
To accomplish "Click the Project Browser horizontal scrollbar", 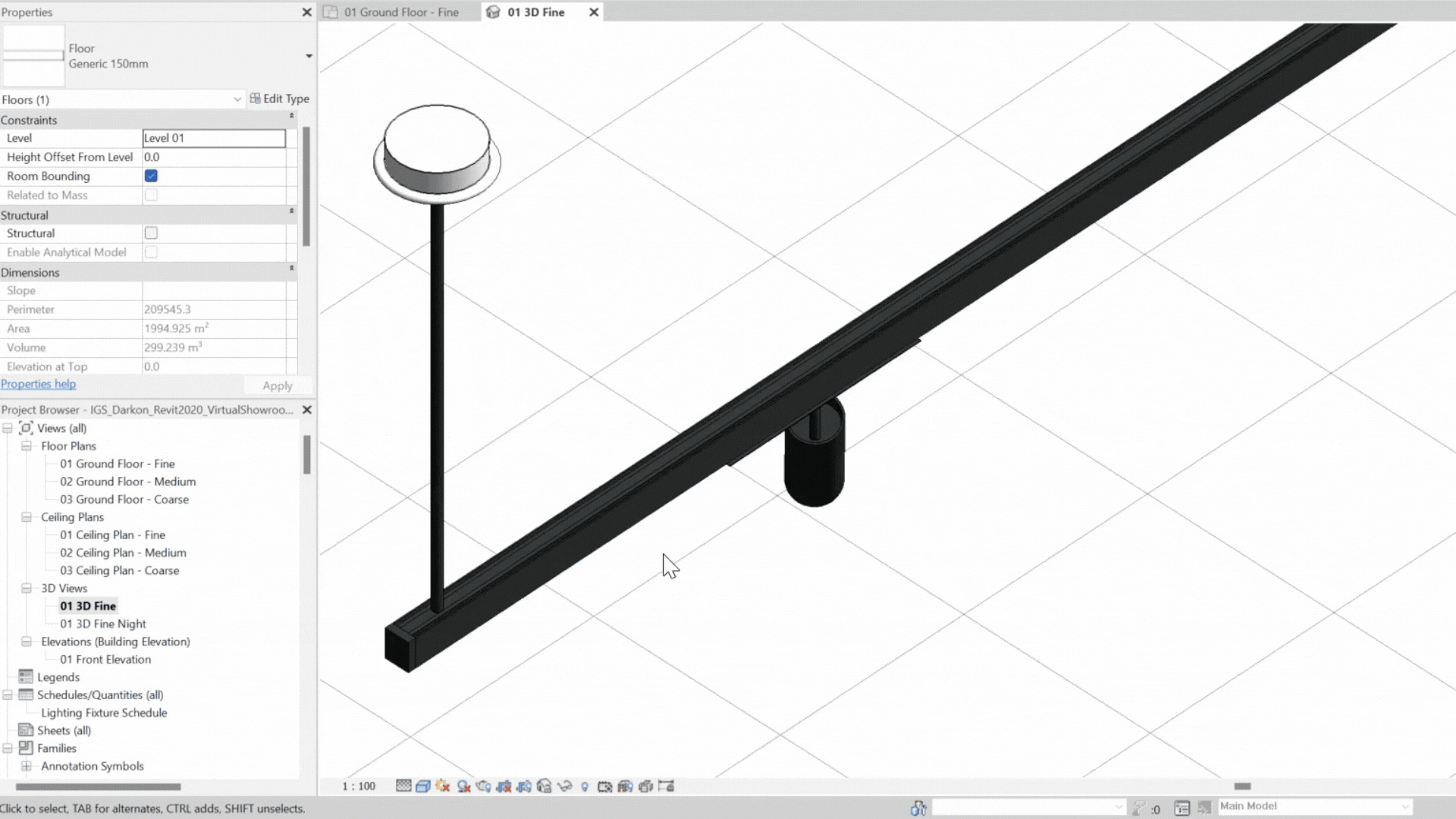I will (98, 786).
